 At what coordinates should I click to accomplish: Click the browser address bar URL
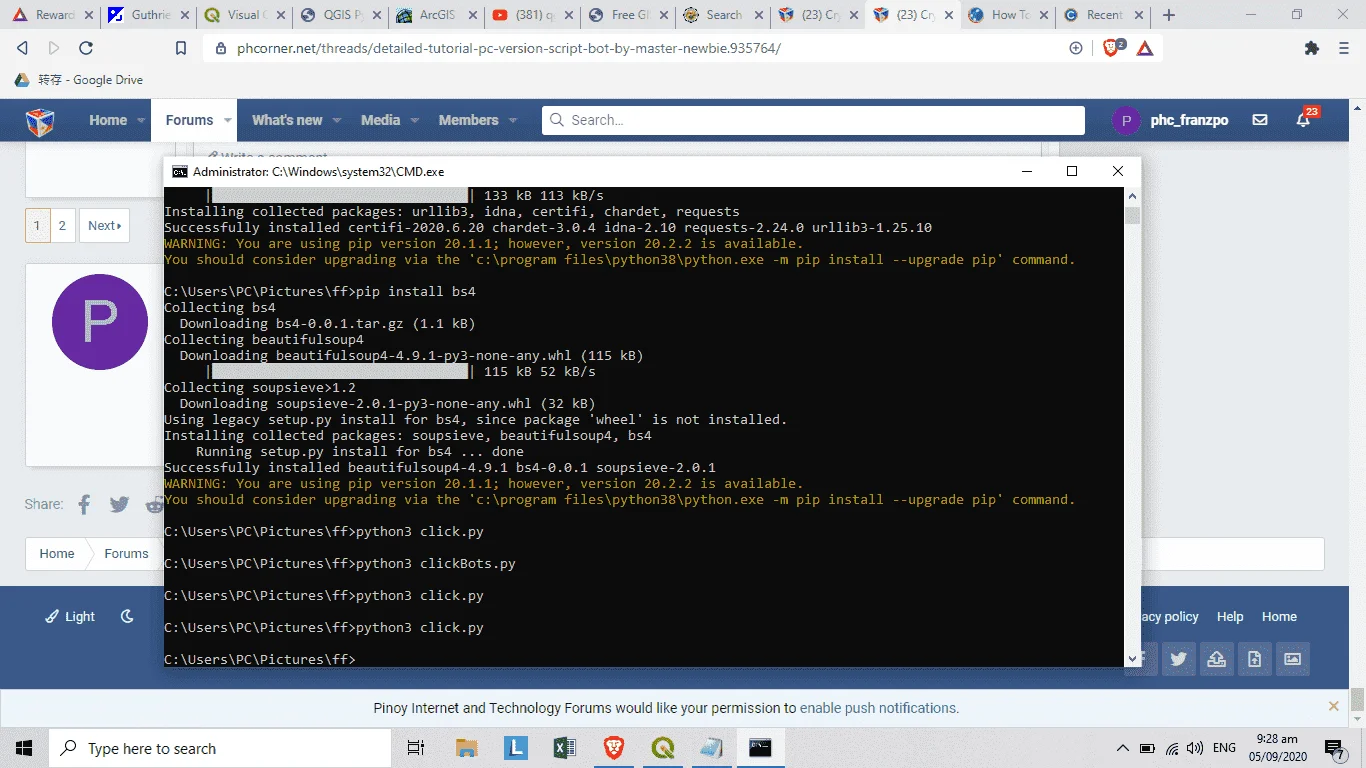coord(508,48)
